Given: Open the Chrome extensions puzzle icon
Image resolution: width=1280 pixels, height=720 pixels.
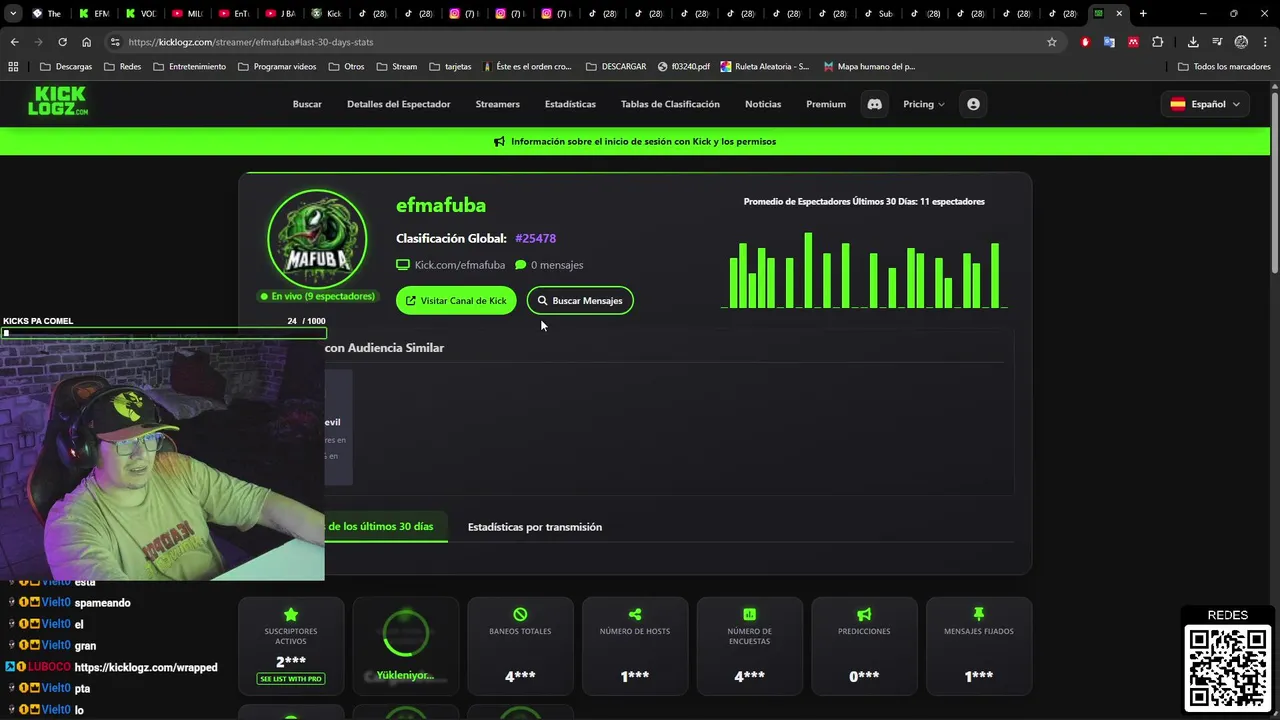Looking at the screenshot, I should (x=1158, y=42).
